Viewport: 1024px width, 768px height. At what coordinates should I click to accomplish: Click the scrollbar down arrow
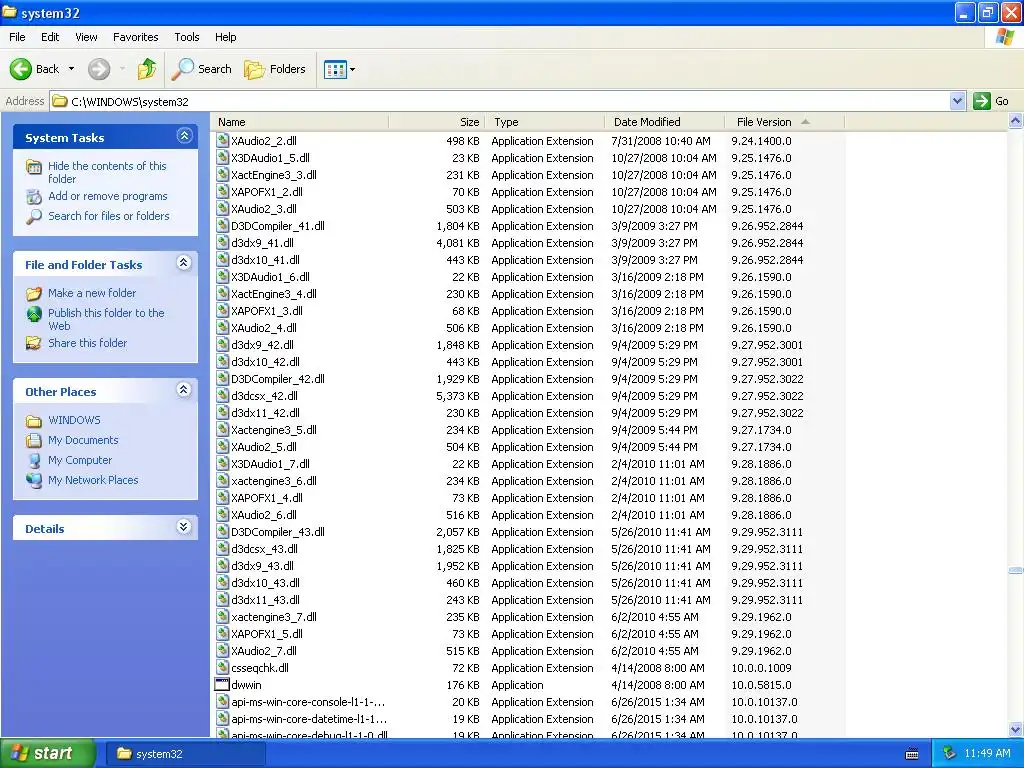tap(1016, 729)
